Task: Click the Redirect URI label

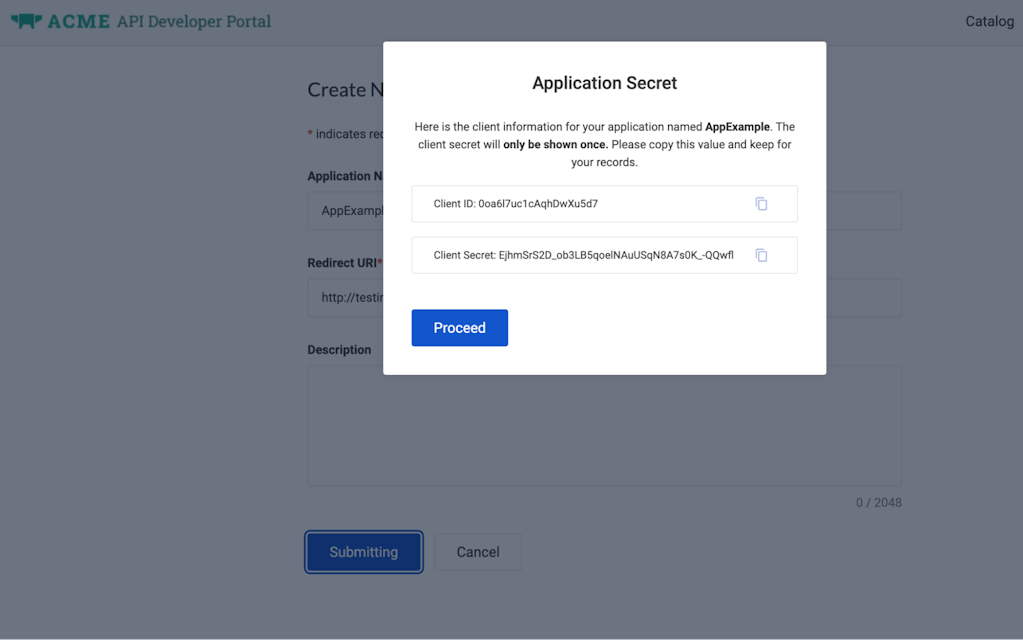Action: coord(342,263)
